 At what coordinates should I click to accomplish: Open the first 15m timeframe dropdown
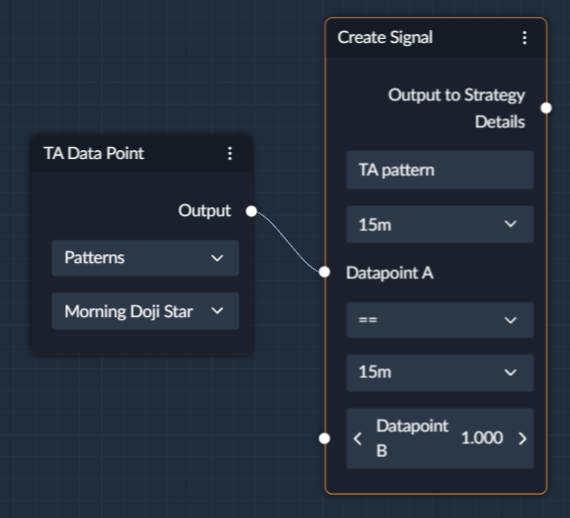coord(440,224)
